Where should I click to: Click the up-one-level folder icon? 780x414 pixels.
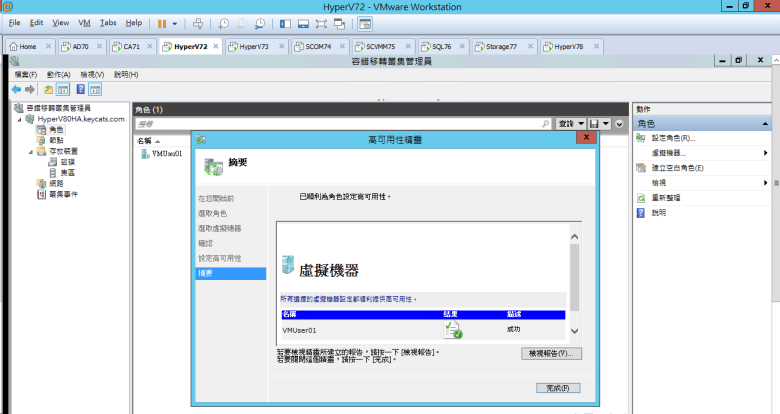coord(48,89)
